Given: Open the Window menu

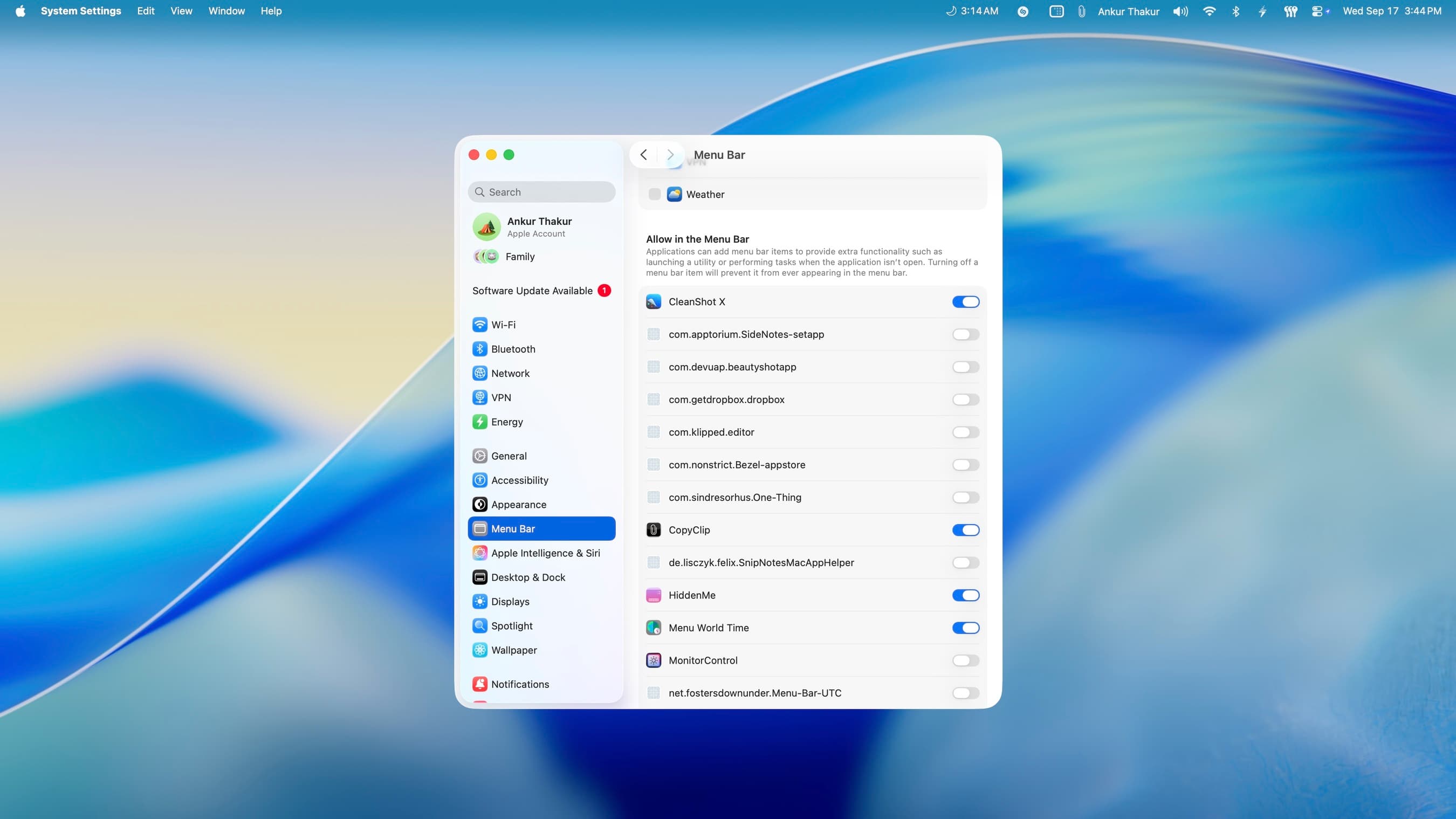Looking at the screenshot, I should point(226,11).
